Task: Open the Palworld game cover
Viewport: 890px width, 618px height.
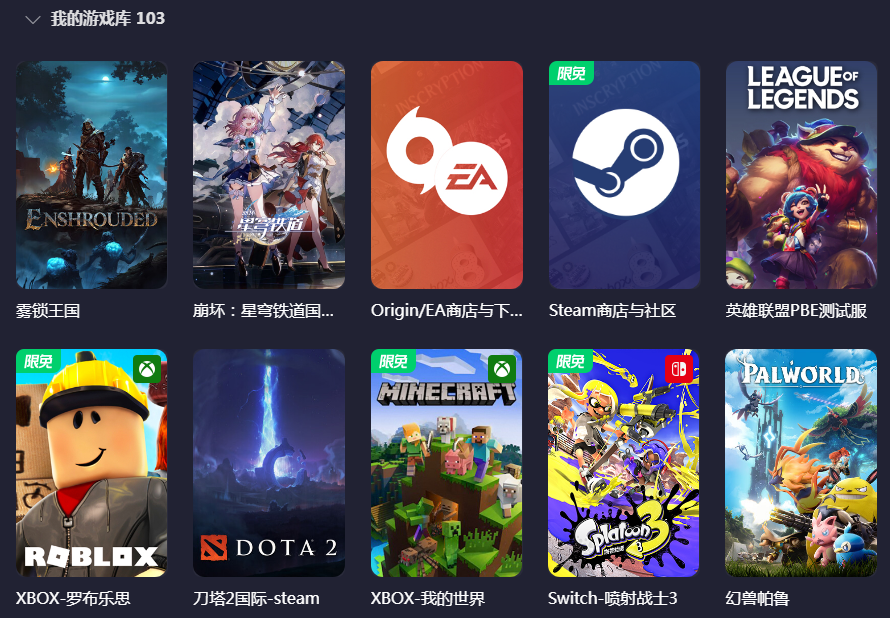Action: [x=801, y=463]
